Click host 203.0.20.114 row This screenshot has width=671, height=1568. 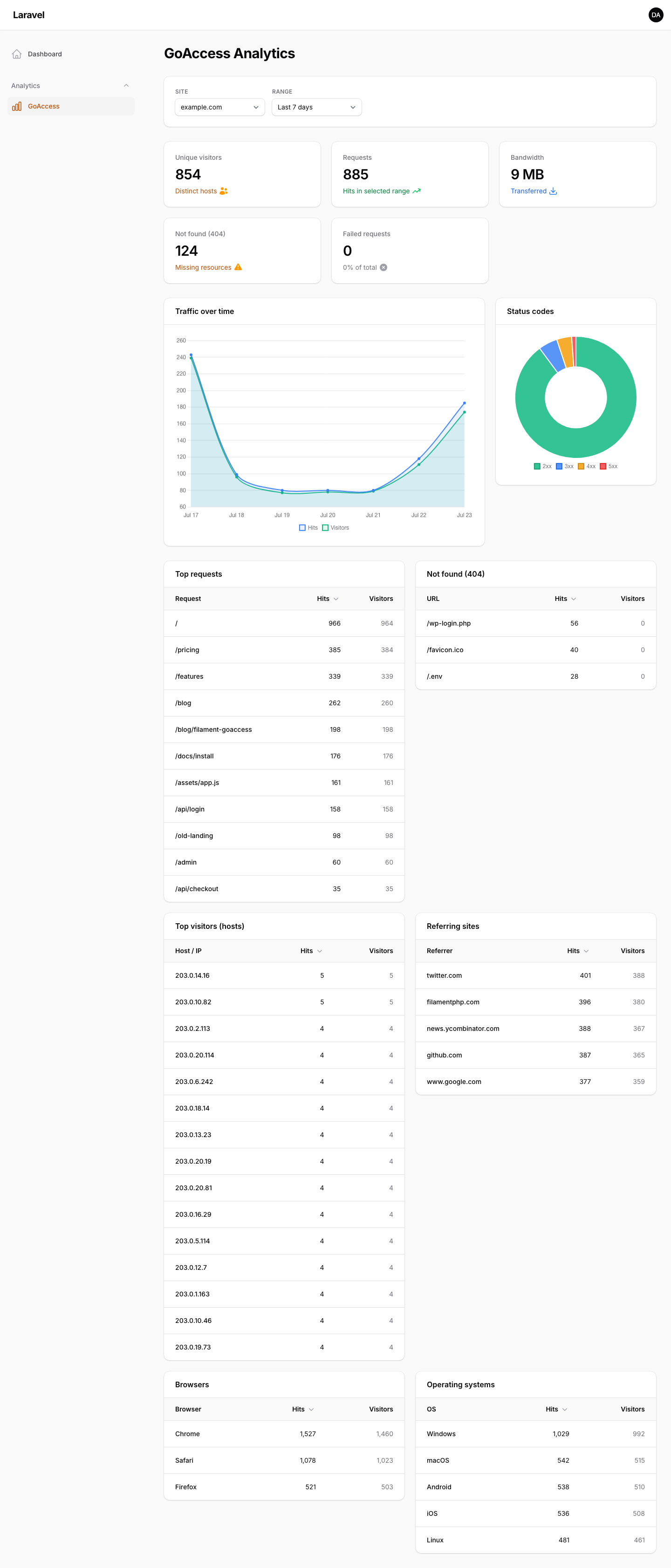(x=284, y=1055)
